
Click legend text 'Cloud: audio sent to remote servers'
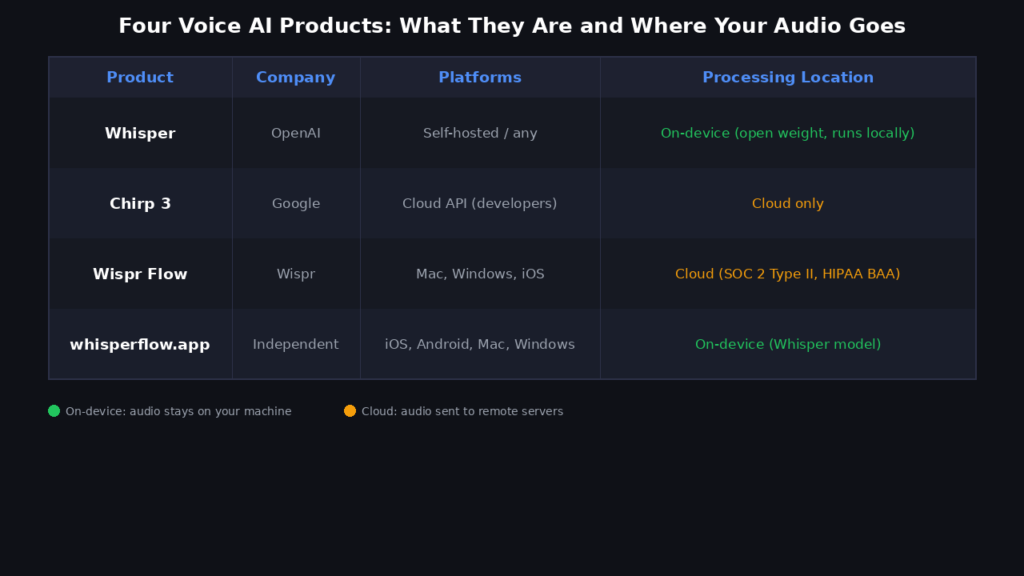462,411
